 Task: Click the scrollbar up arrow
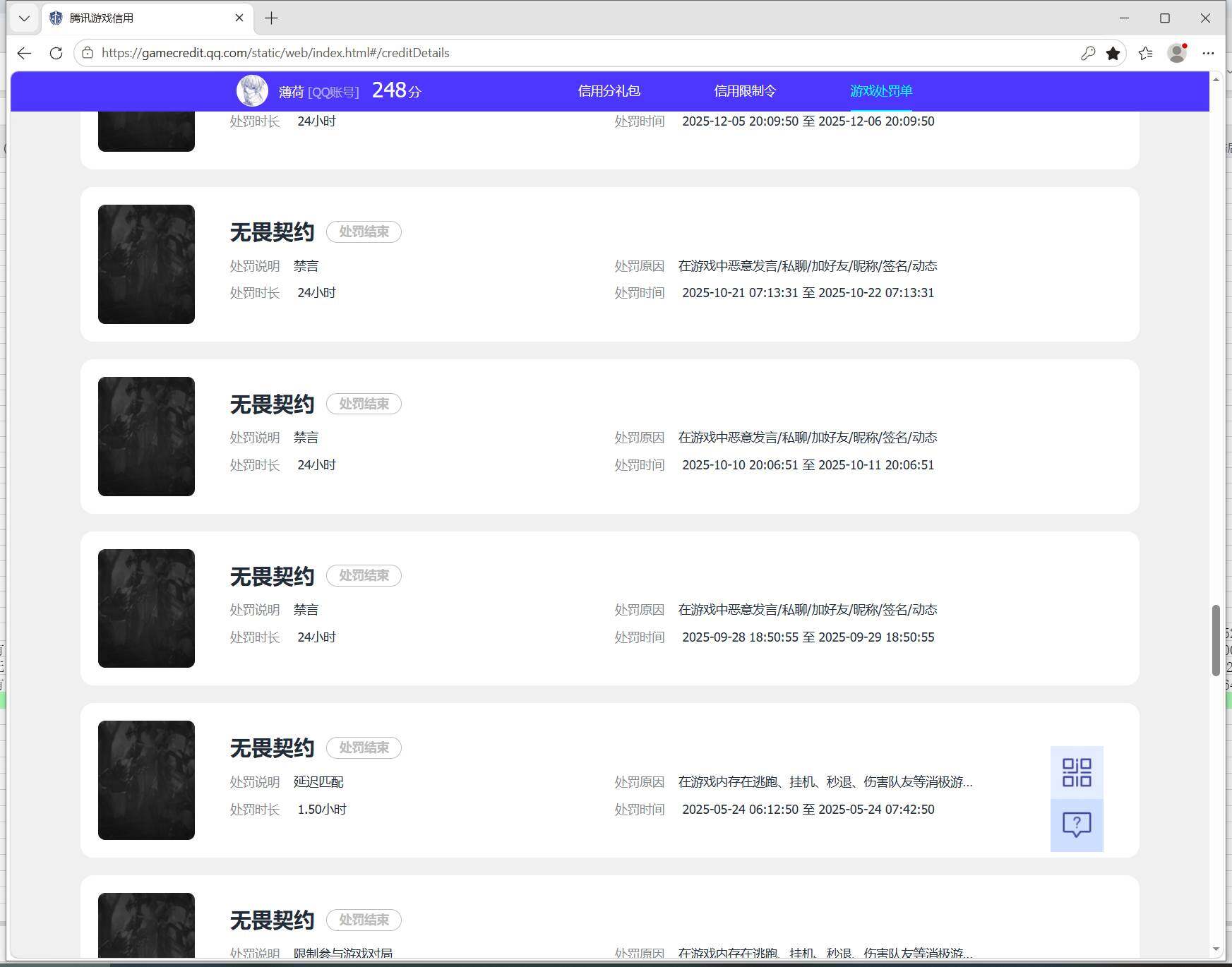[x=1216, y=79]
